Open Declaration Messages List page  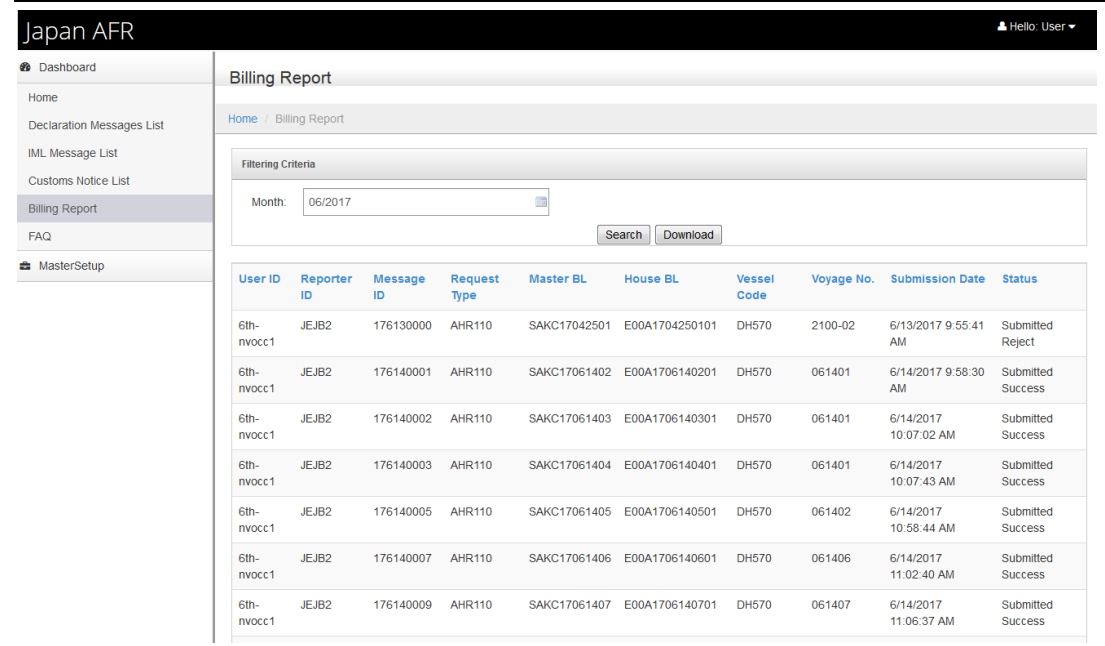coord(96,126)
